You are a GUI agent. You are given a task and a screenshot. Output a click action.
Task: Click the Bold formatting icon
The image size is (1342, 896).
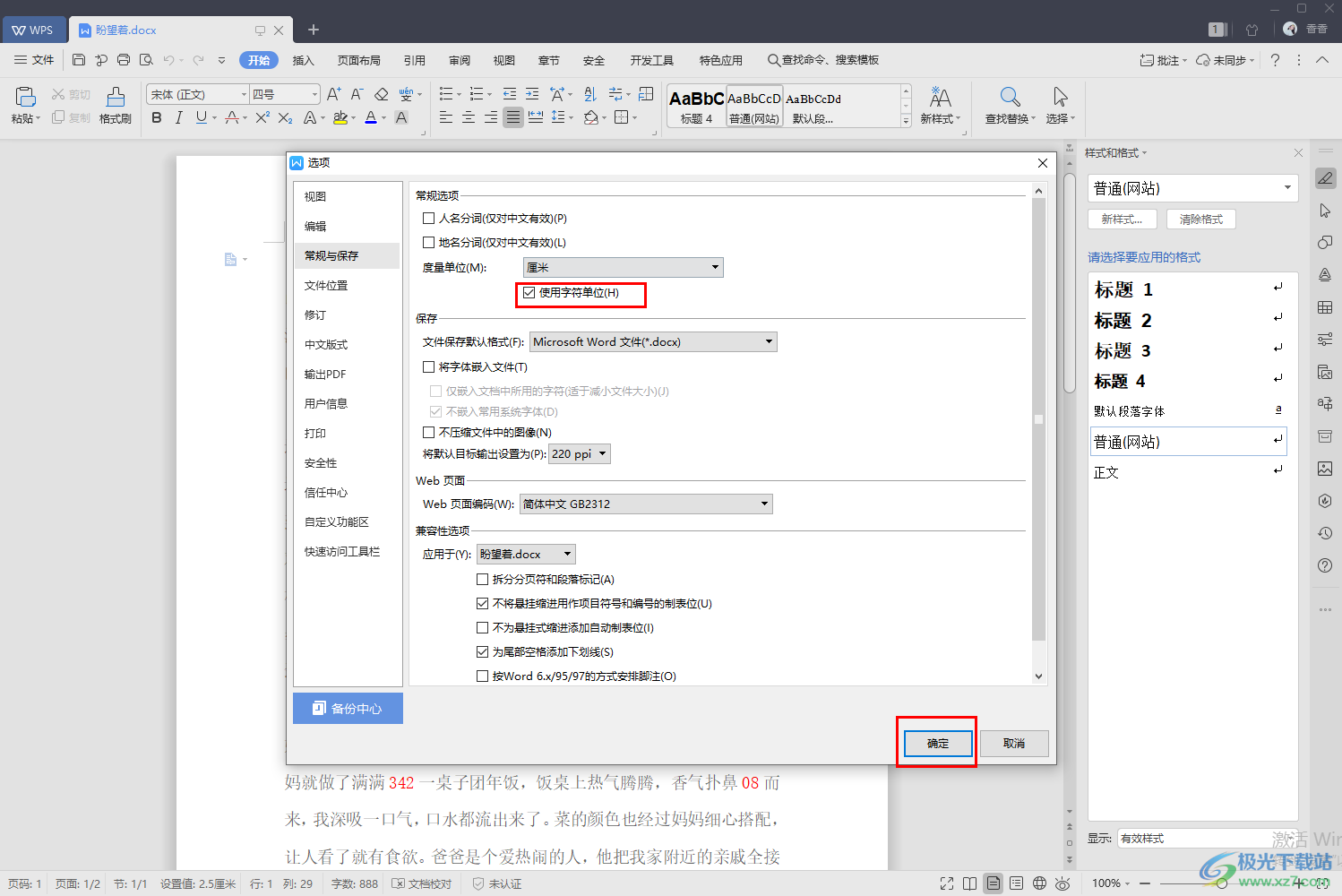point(157,117)
